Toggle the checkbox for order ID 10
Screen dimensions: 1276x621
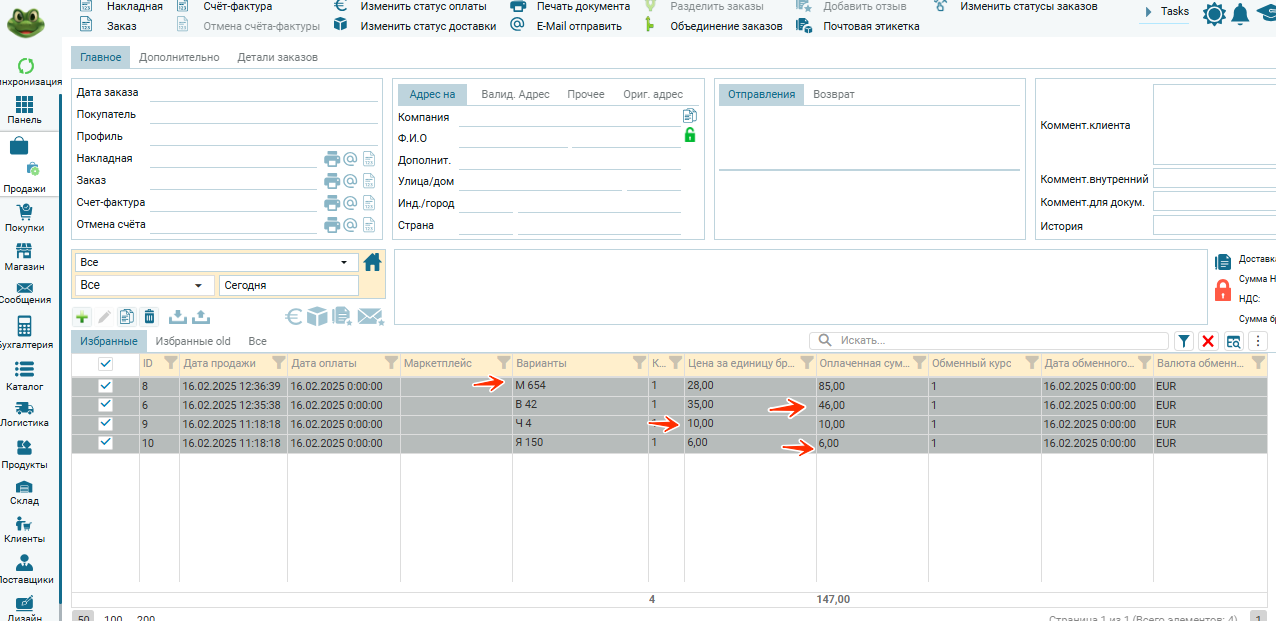[105, 443]
